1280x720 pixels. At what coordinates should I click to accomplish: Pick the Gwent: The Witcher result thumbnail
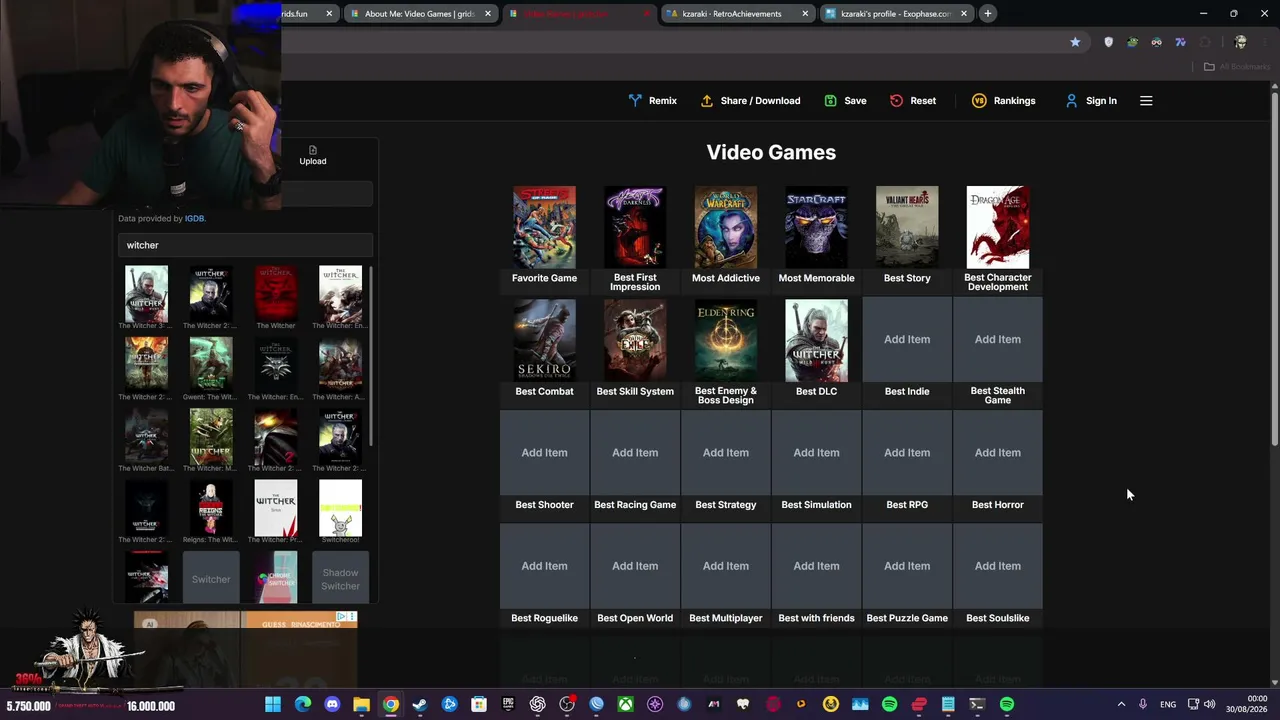click(x=211, y=364)
